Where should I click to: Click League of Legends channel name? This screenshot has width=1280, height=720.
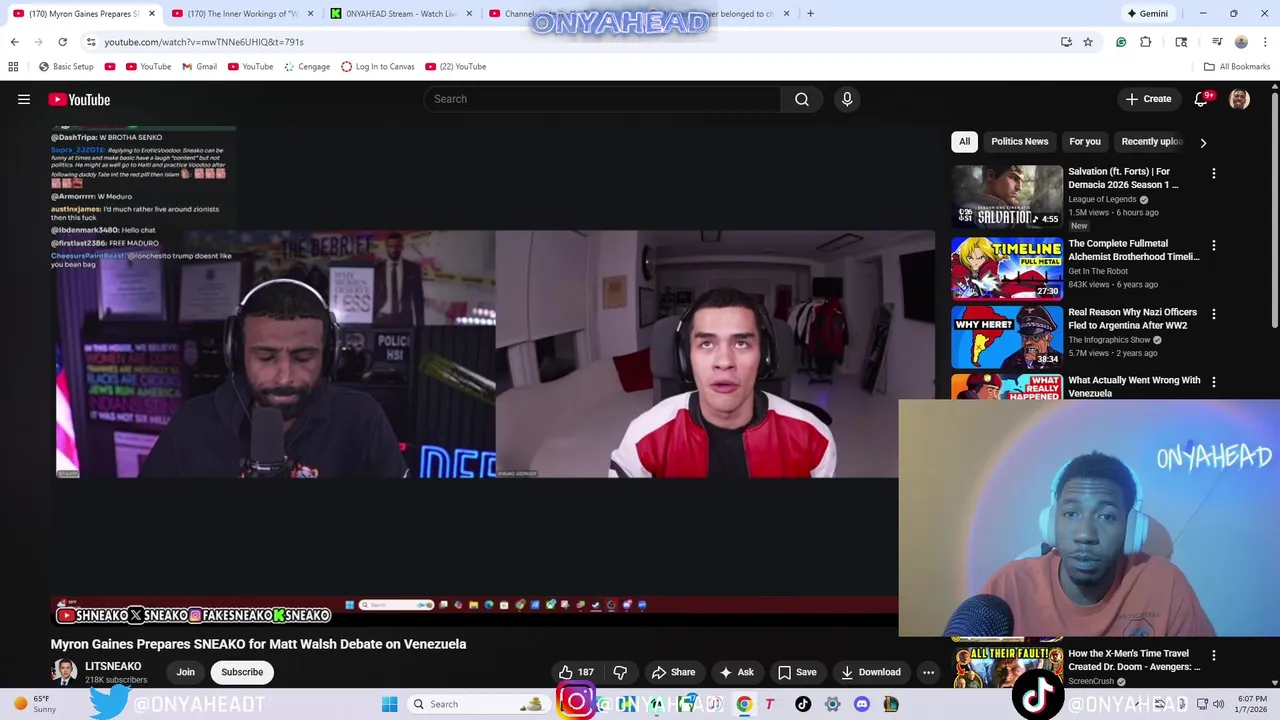[x=1102, y=199]
